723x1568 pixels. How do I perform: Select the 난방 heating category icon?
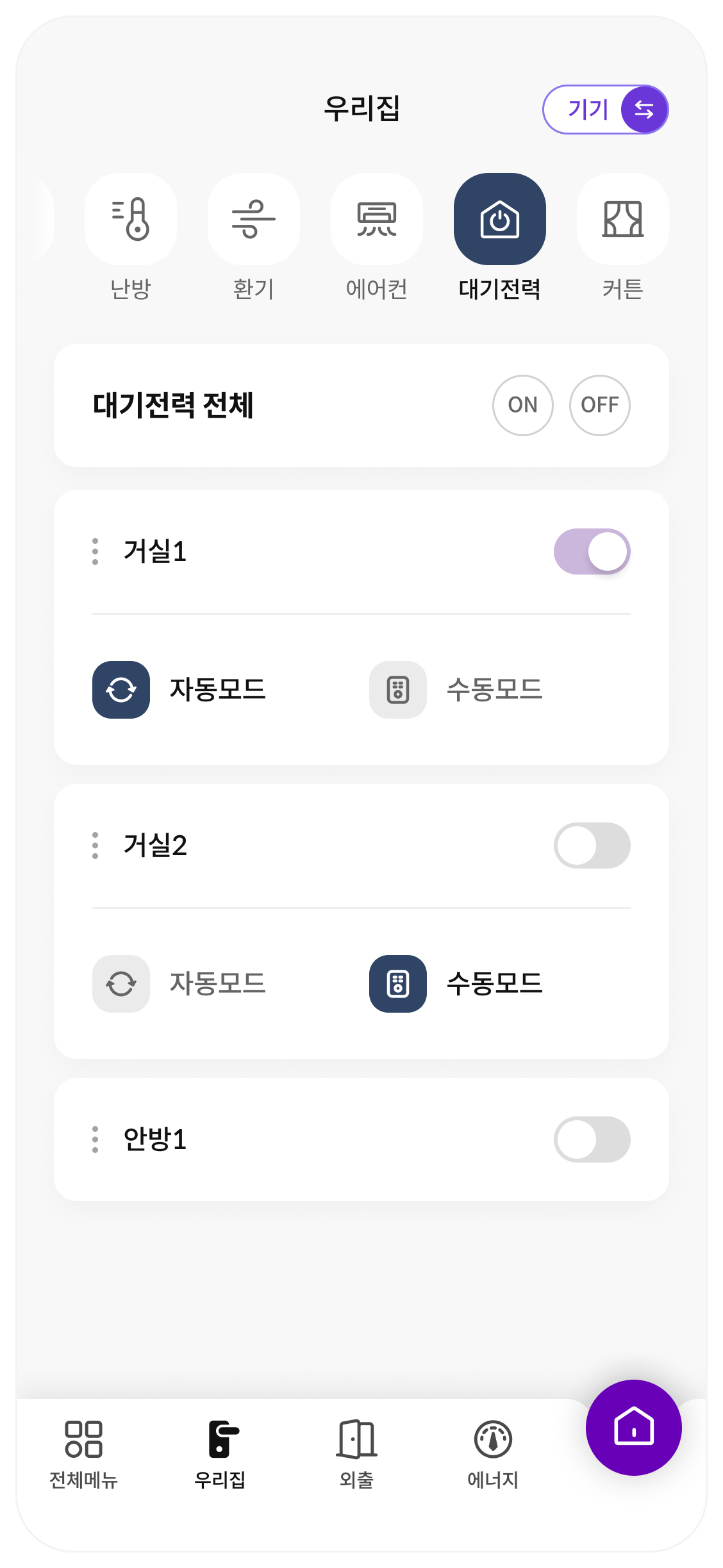(x=131, y=219)
